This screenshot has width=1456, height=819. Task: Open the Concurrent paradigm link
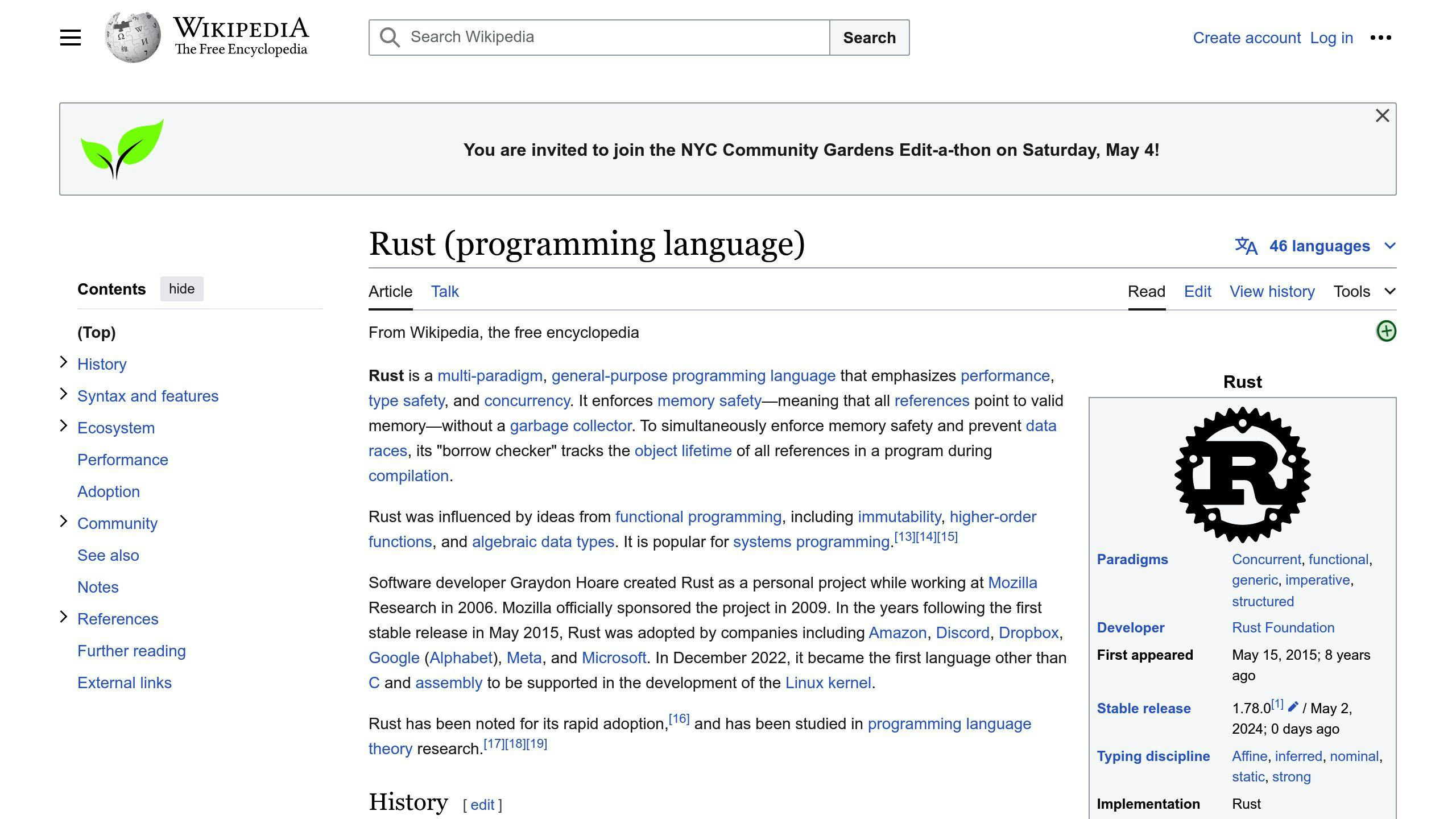[1266, 560]
